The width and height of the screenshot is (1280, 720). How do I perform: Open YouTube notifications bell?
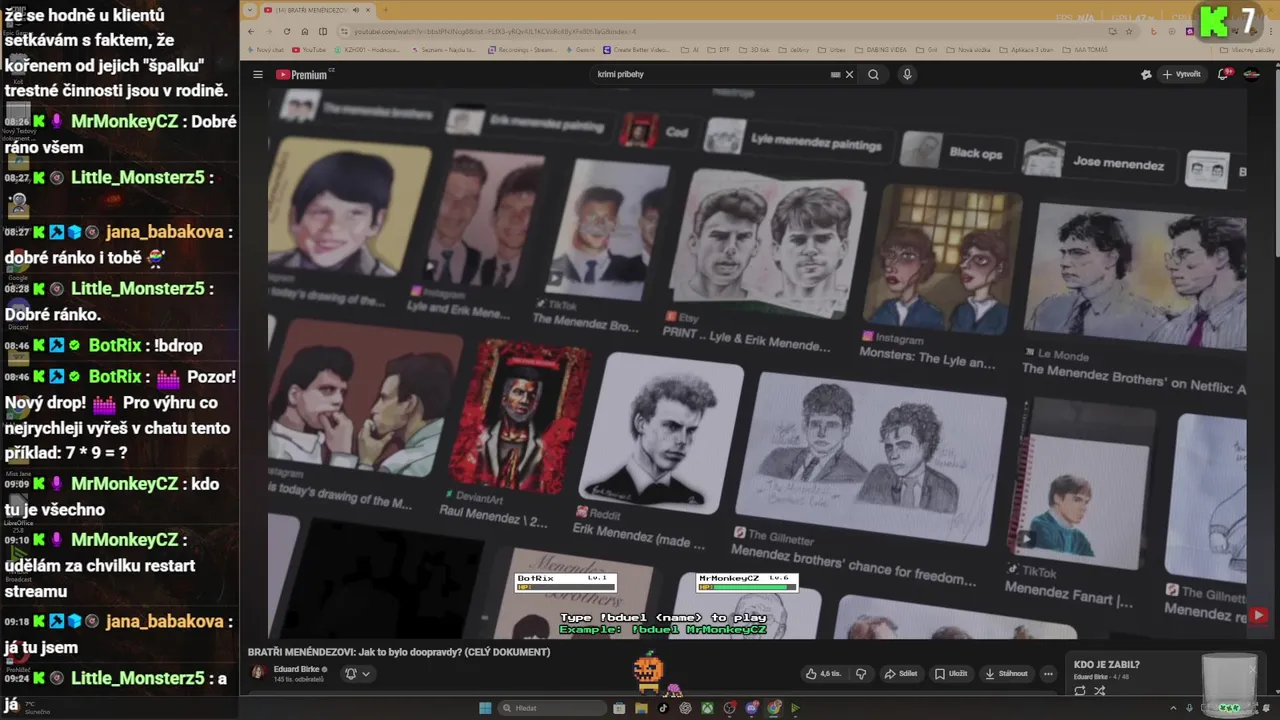pos(1222,75)
